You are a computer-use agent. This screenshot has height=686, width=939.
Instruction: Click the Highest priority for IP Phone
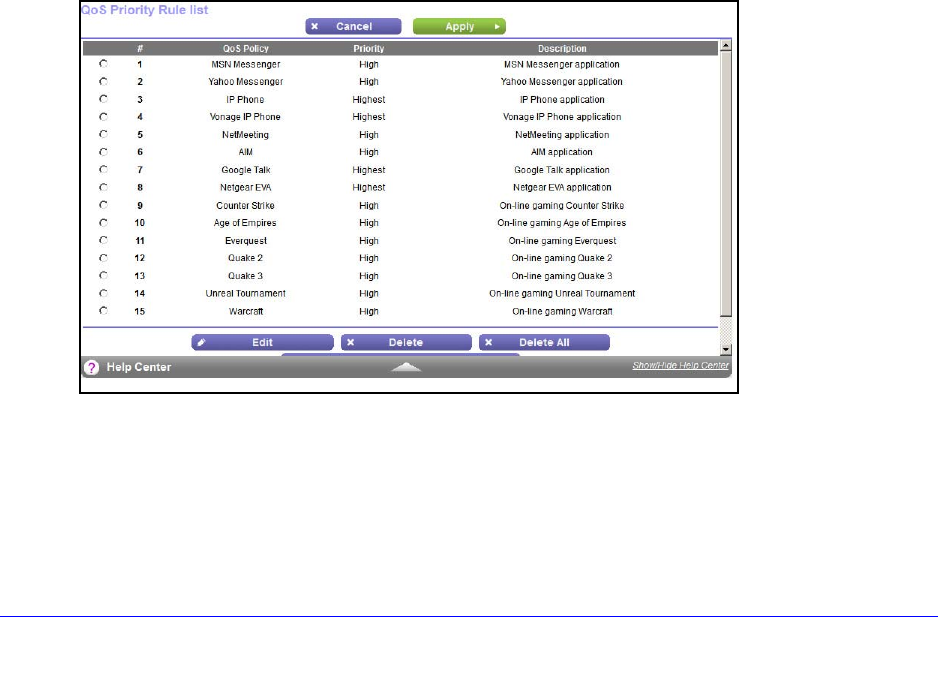pos(369,99)
